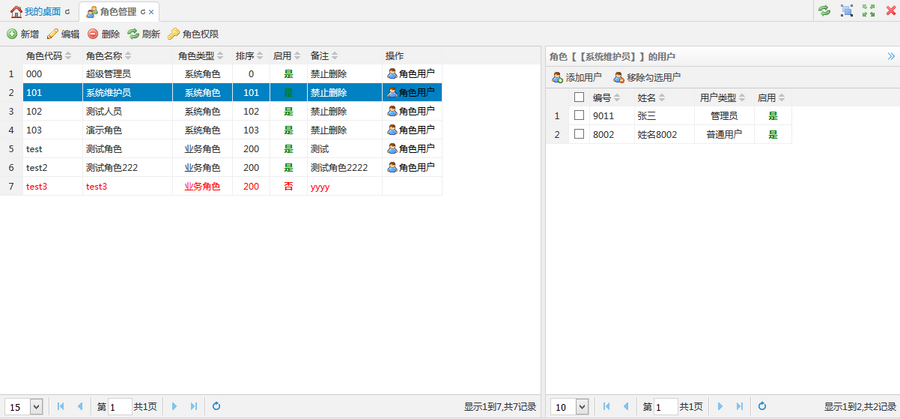Sort roles by 启用 column header

[x=289, y=56]
